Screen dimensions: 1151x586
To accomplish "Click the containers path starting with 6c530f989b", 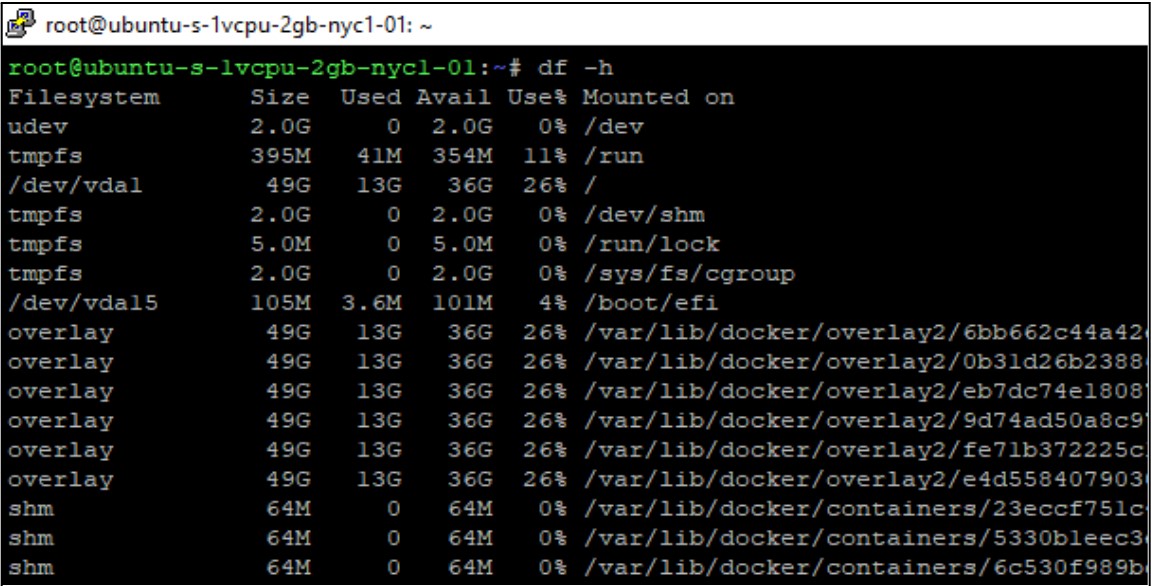I will (865, 568).
